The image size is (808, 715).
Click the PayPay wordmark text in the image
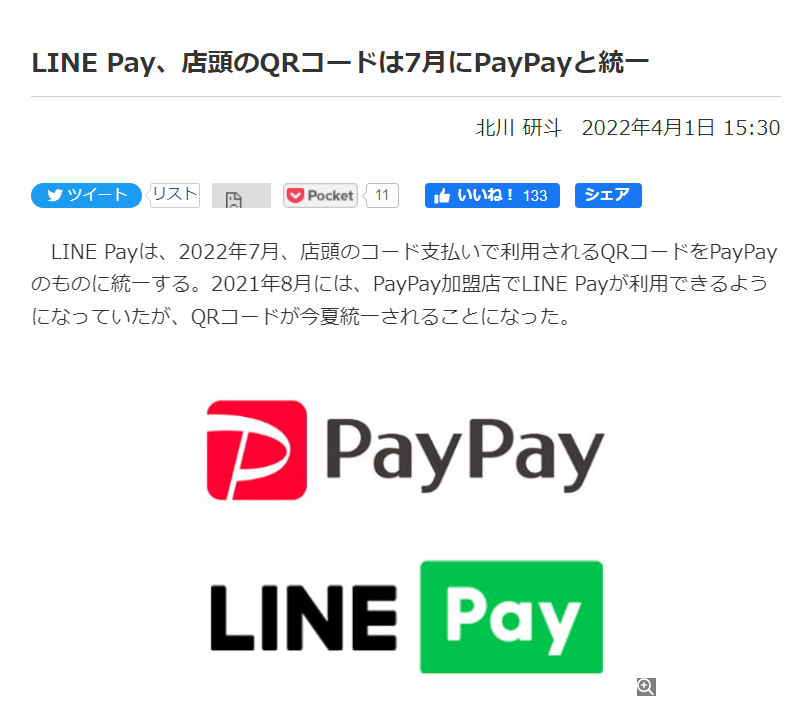465,454
